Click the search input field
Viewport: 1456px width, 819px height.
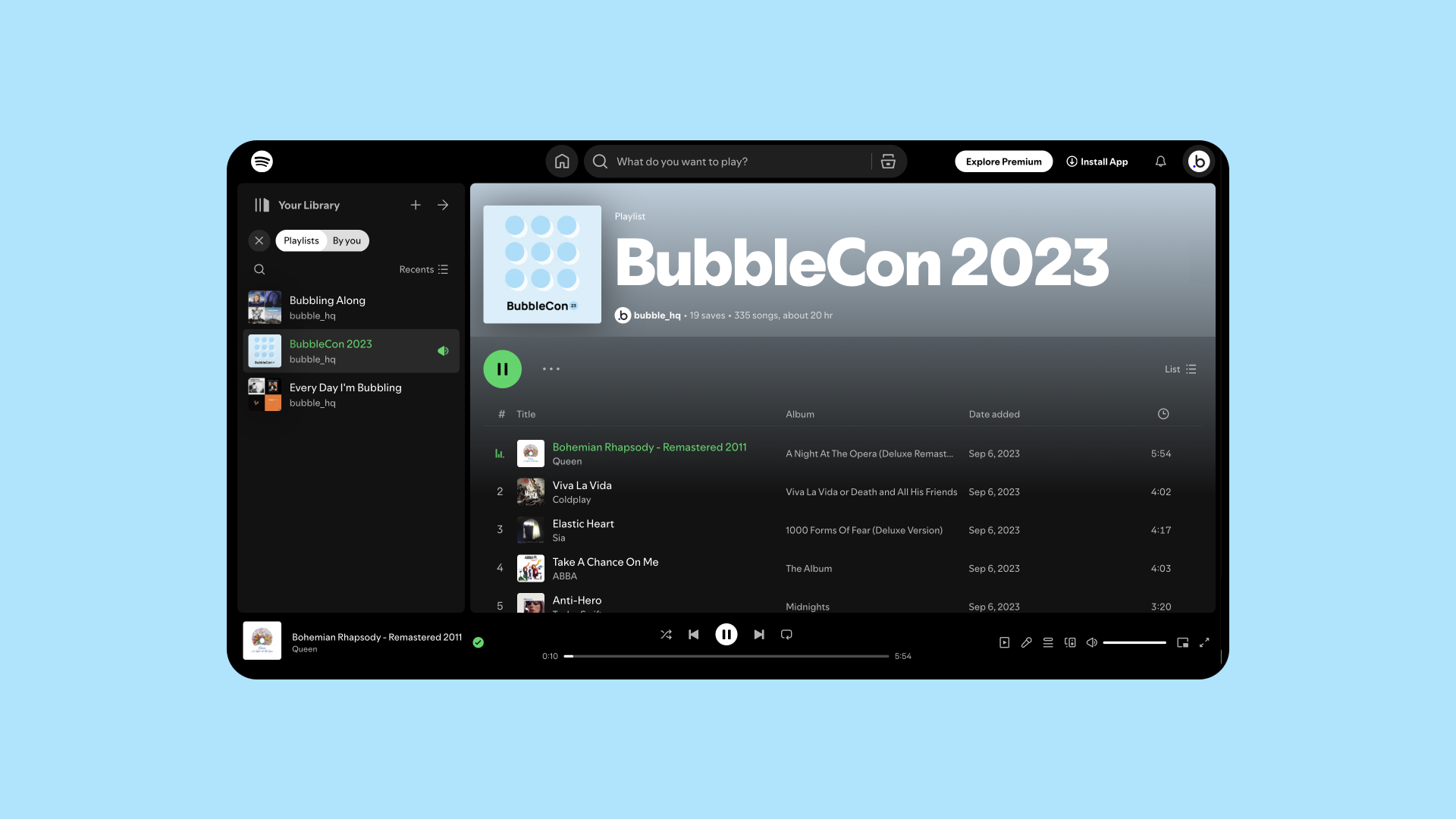726,161
